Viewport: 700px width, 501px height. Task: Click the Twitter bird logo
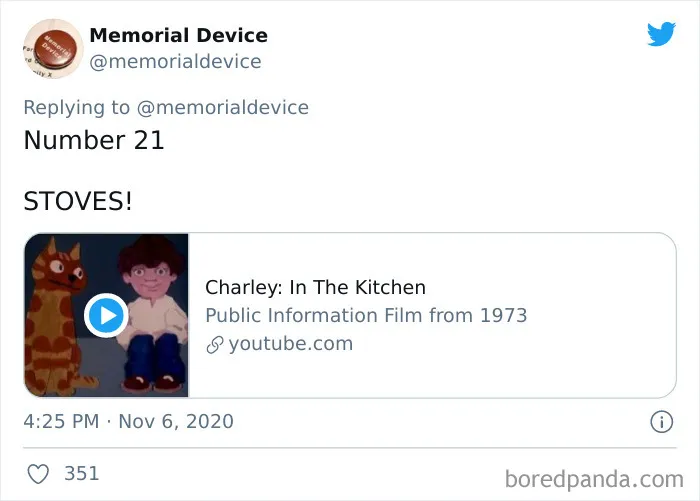pos(661,33)
